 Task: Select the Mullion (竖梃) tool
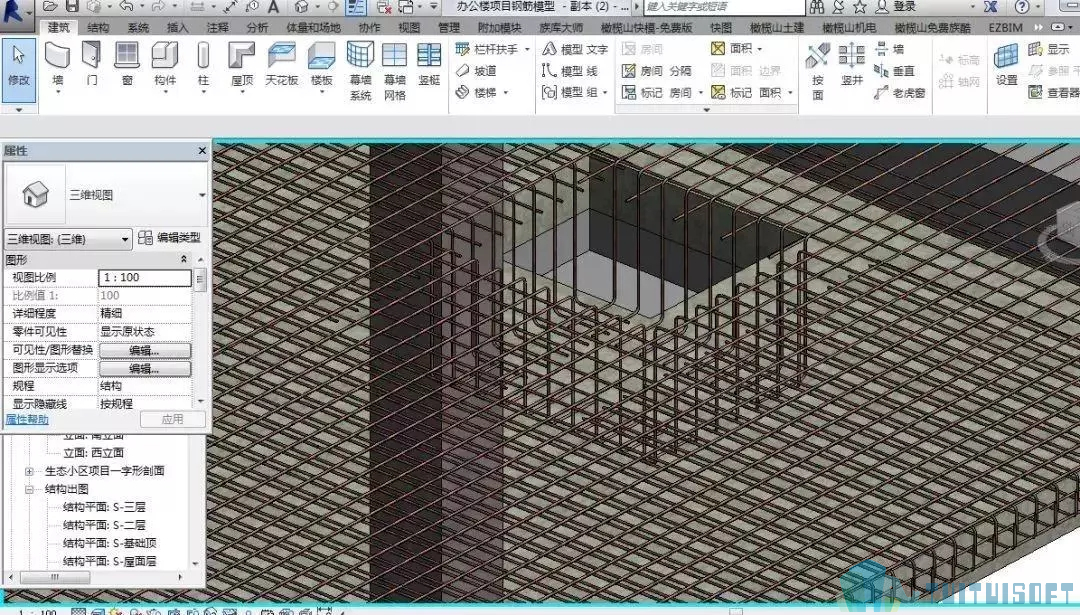click(x=429, y=64)
